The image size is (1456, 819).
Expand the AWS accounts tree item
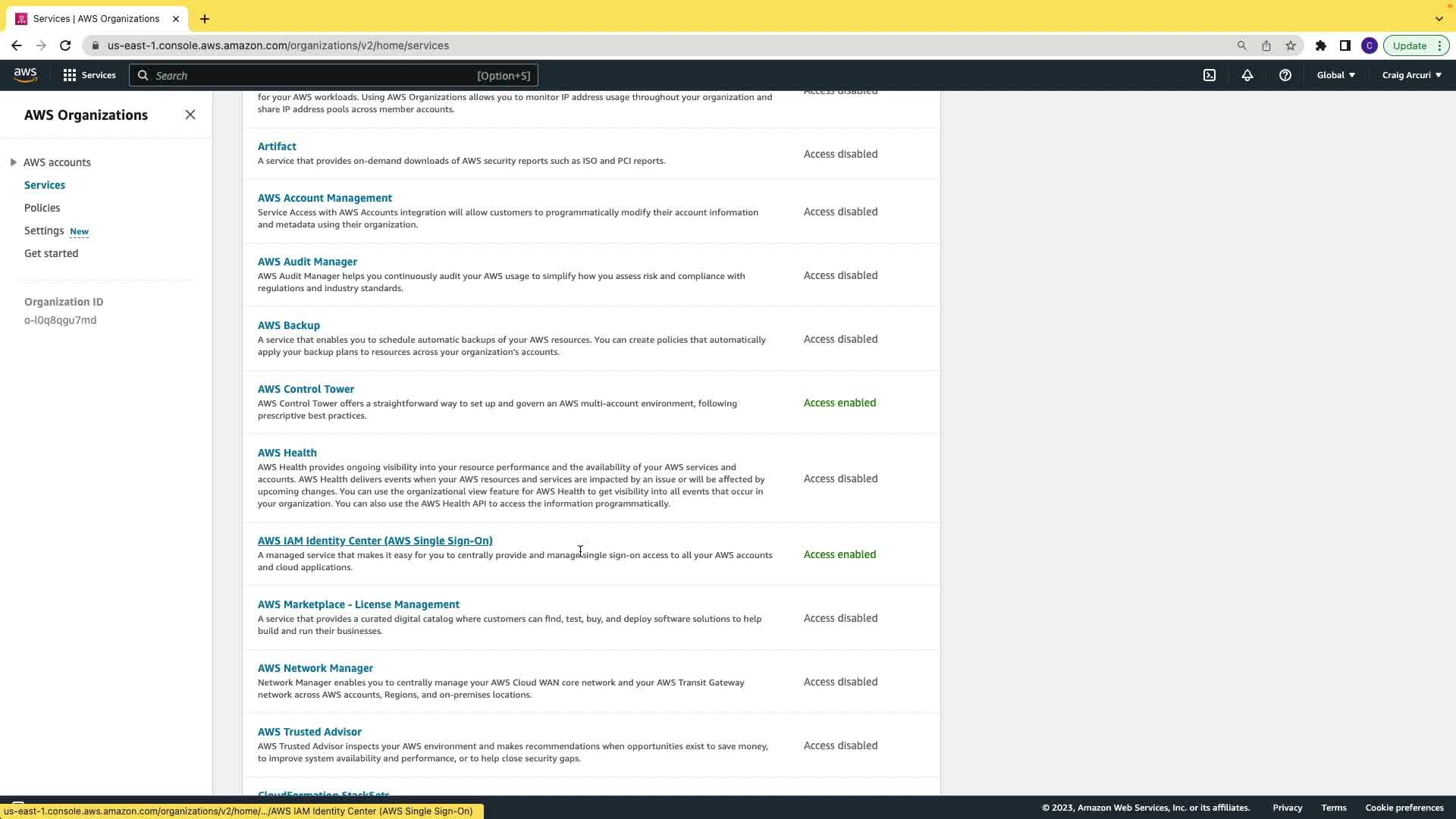pyautogui.click(x=14, y=162)
